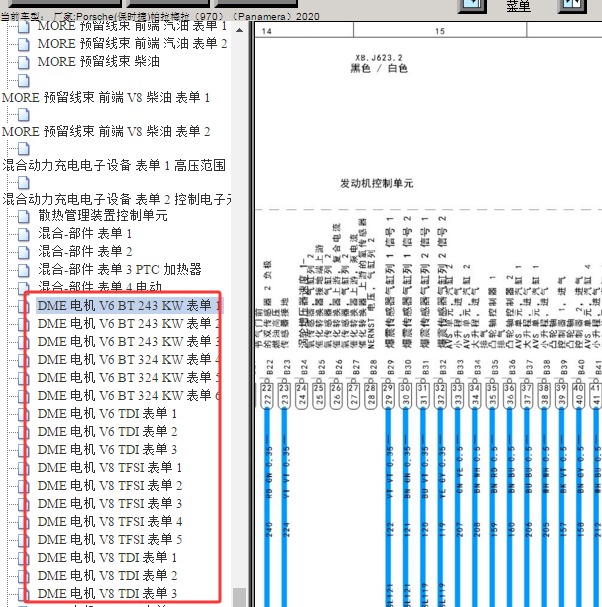Click connector pin 35 on the diagram
Viewport: 602px width, 607px height.
492,395
